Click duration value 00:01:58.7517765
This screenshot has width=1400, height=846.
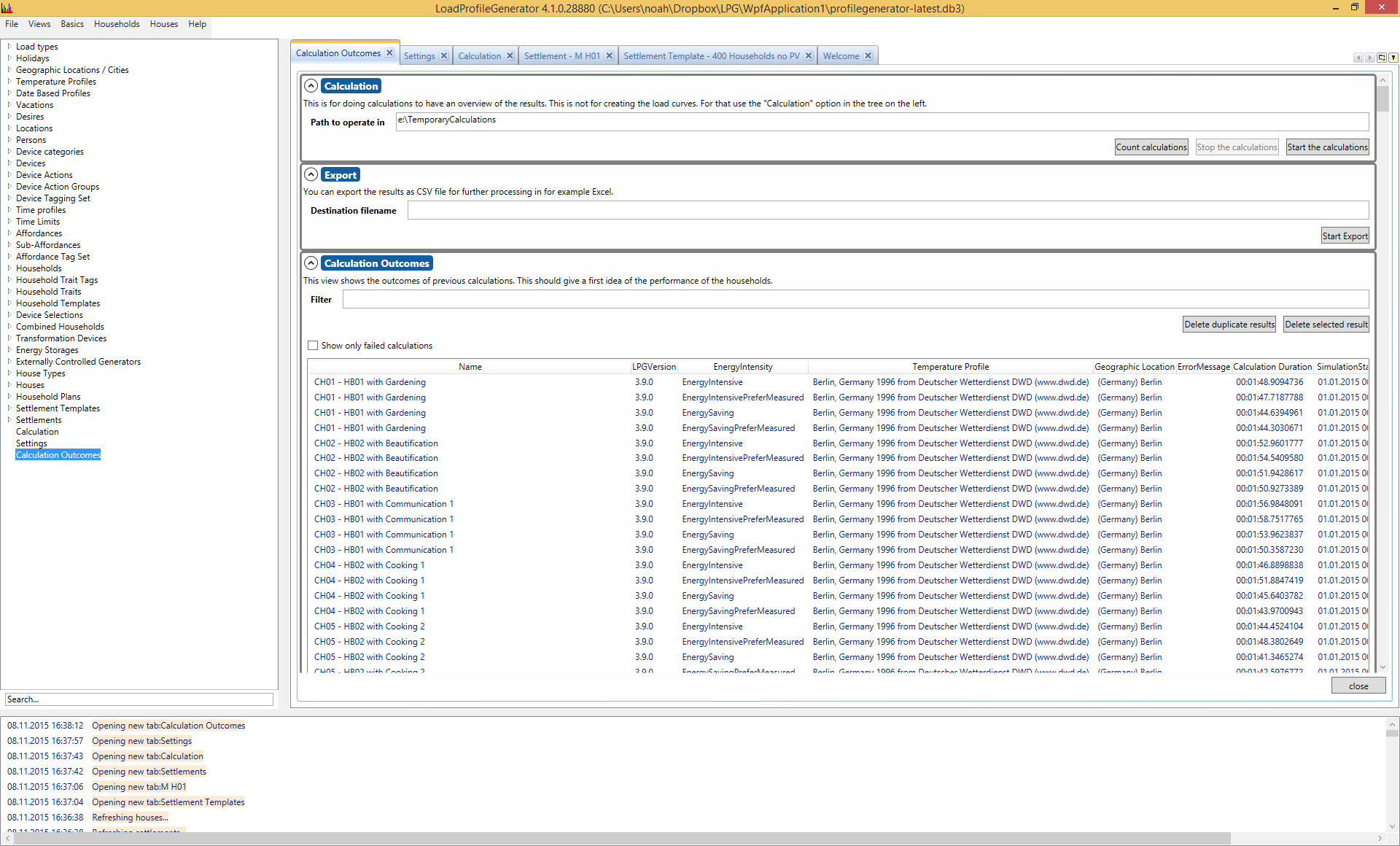pos(1269,519)
